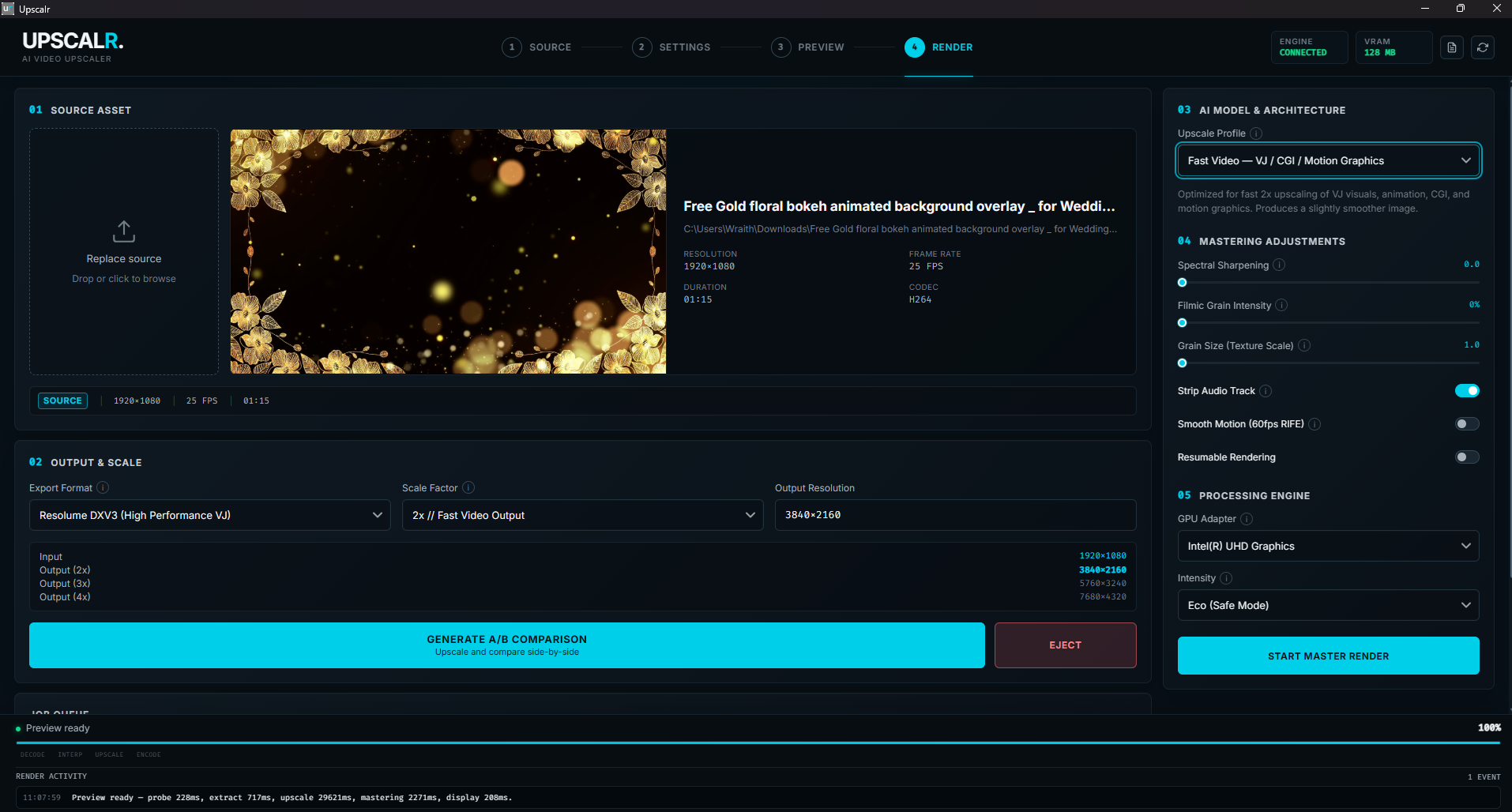The width and height of the screenshot is (1512, 812).
Task: Show info for Upscale Profile
Action: pyautogui.click(x=1256, y=133)
